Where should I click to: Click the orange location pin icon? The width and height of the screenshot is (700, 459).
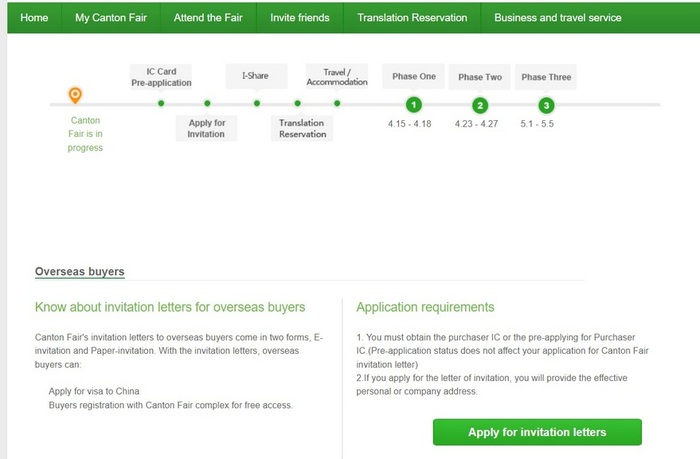pyautogui.click(x=75, y=95)
